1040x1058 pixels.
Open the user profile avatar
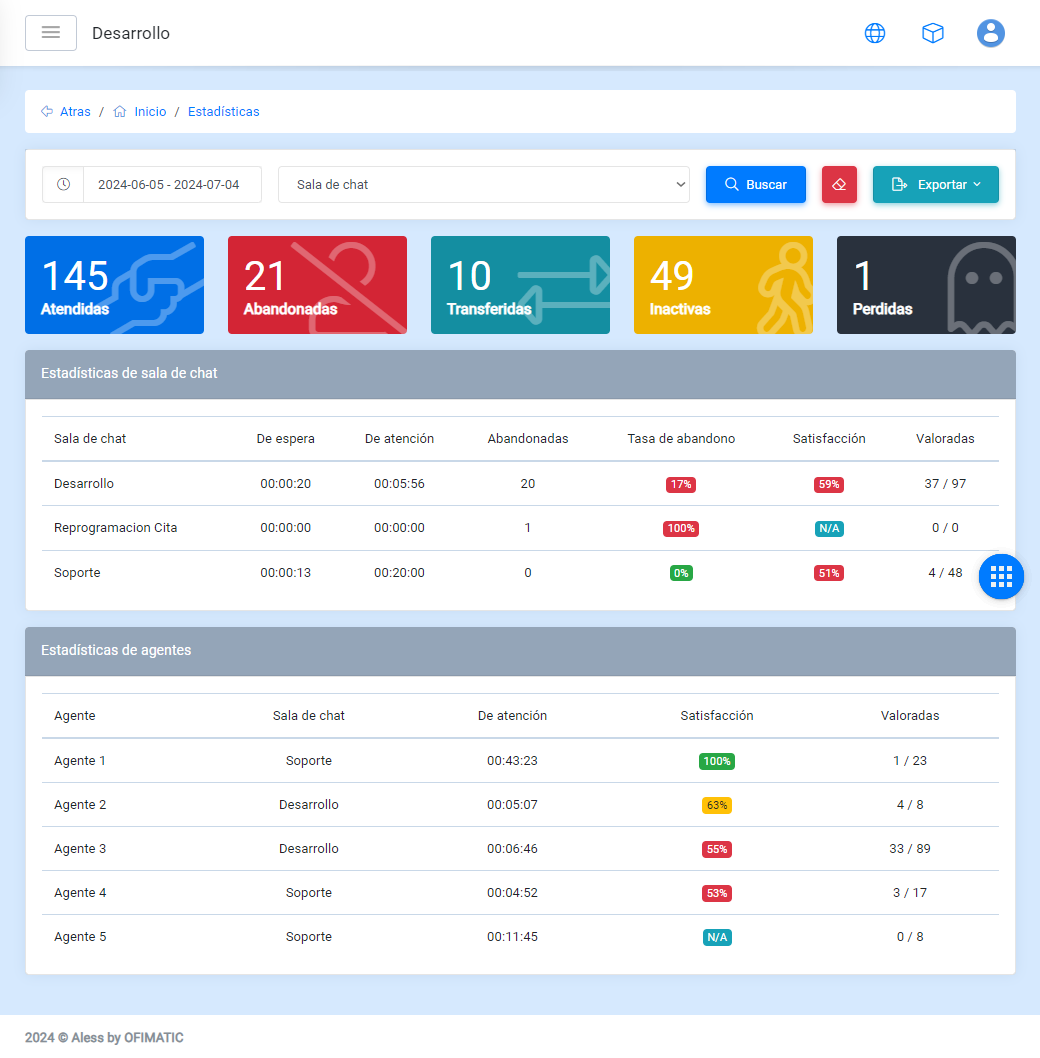click(990, 33)
